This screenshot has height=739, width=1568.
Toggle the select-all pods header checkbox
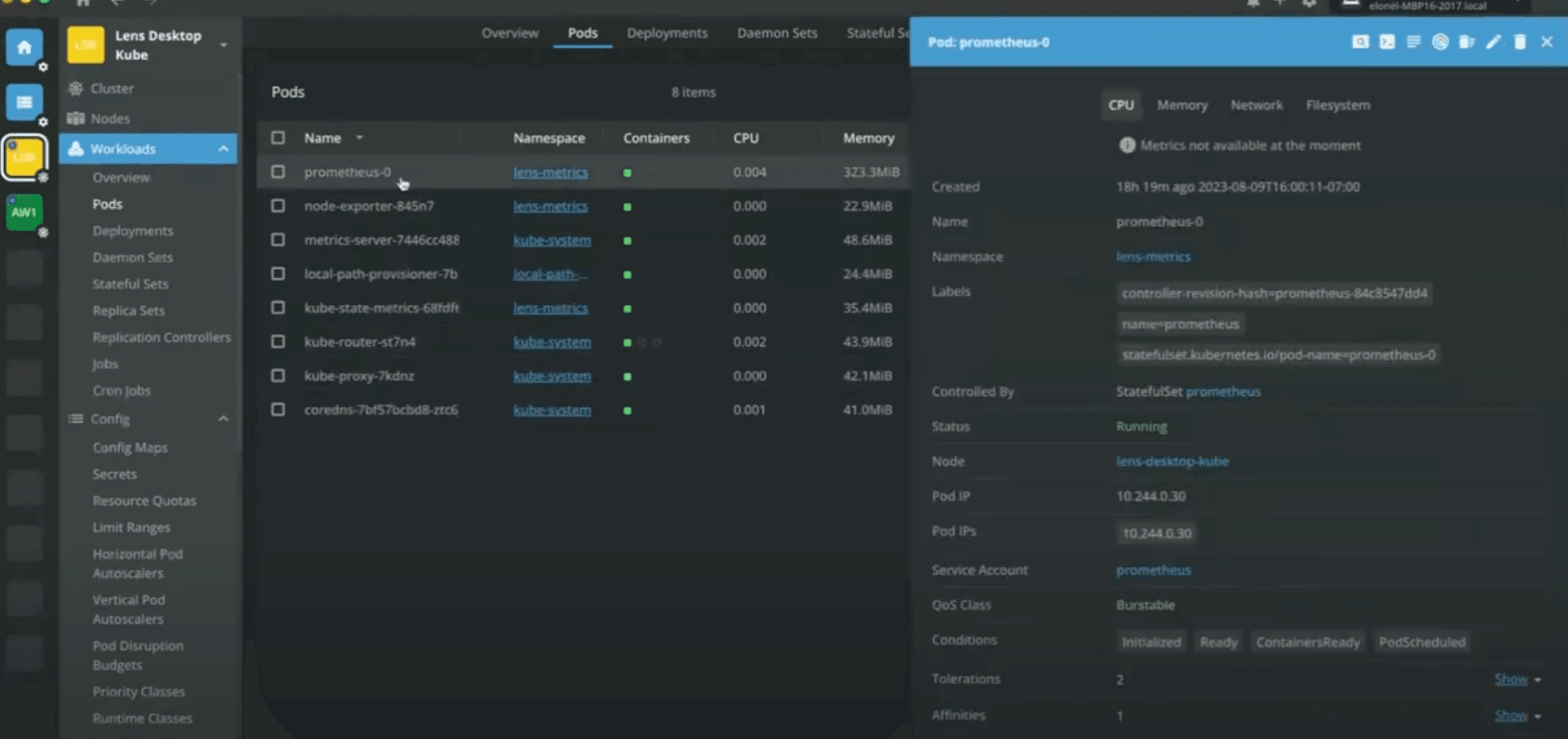pos(278,138)
